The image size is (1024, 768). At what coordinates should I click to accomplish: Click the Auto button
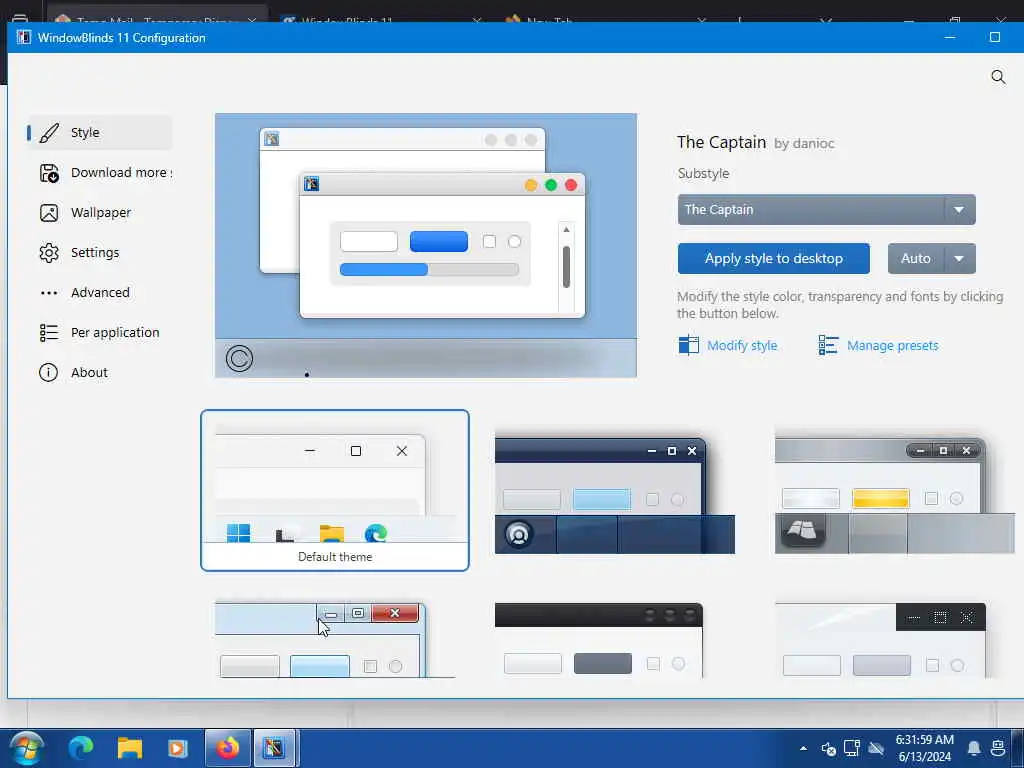tap(916, 259)
